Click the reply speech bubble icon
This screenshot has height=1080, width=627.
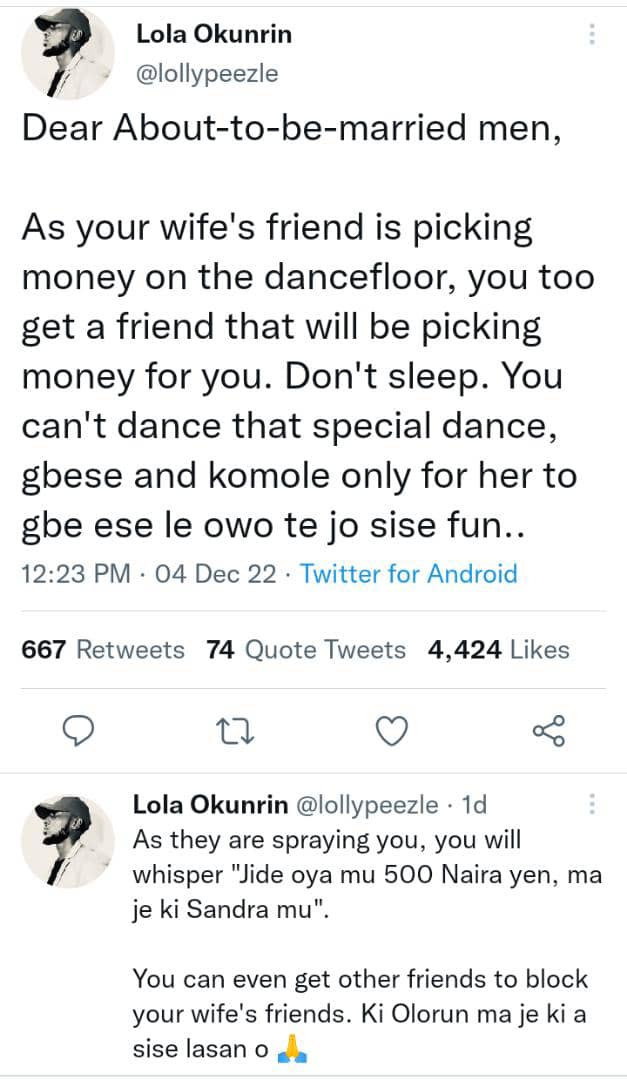coord(78,732)
